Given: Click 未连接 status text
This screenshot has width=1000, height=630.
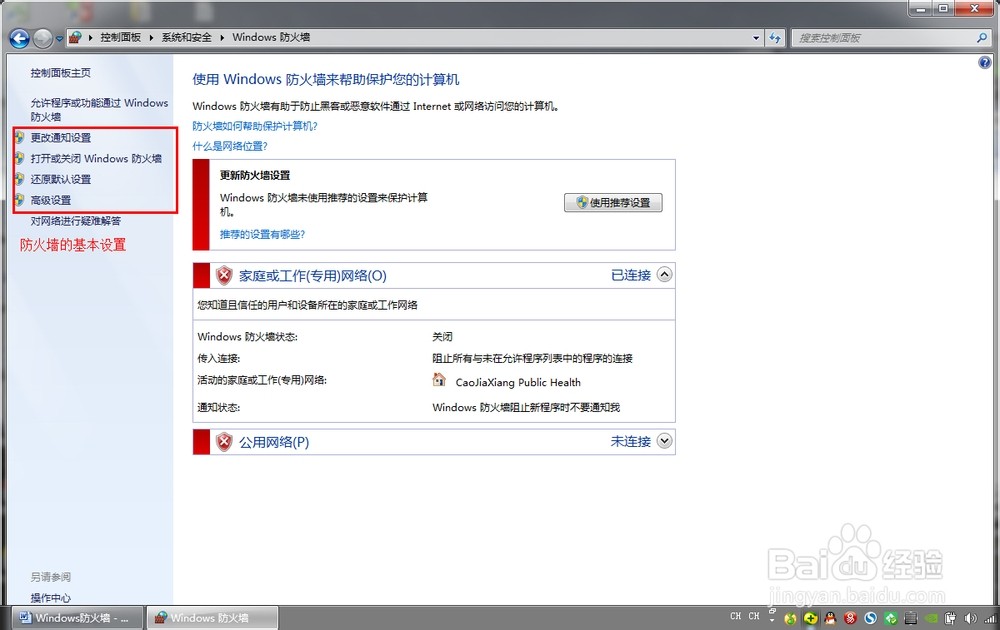Looking at the screenshot, I should point(631,441).
